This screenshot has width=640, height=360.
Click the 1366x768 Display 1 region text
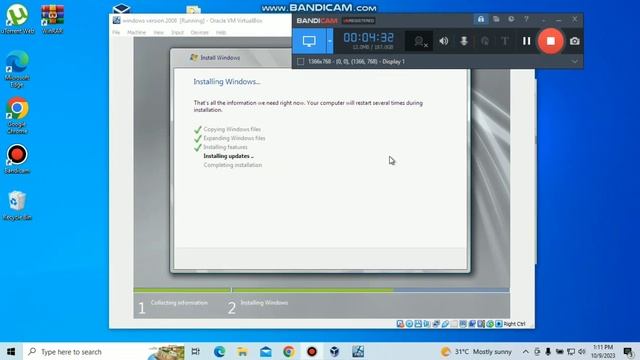[356, 62]
